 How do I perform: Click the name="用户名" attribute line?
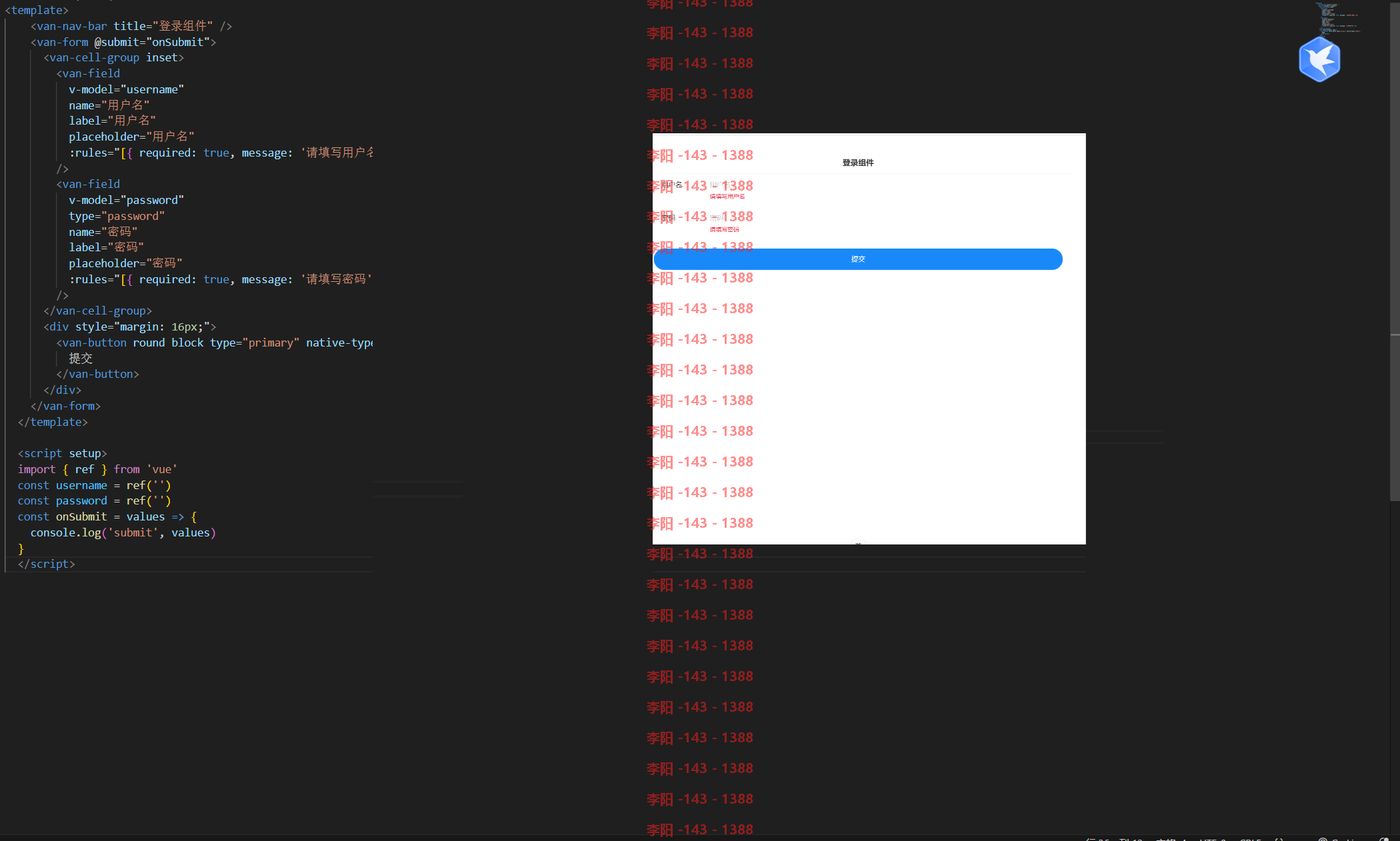click(x=109, y=105)
